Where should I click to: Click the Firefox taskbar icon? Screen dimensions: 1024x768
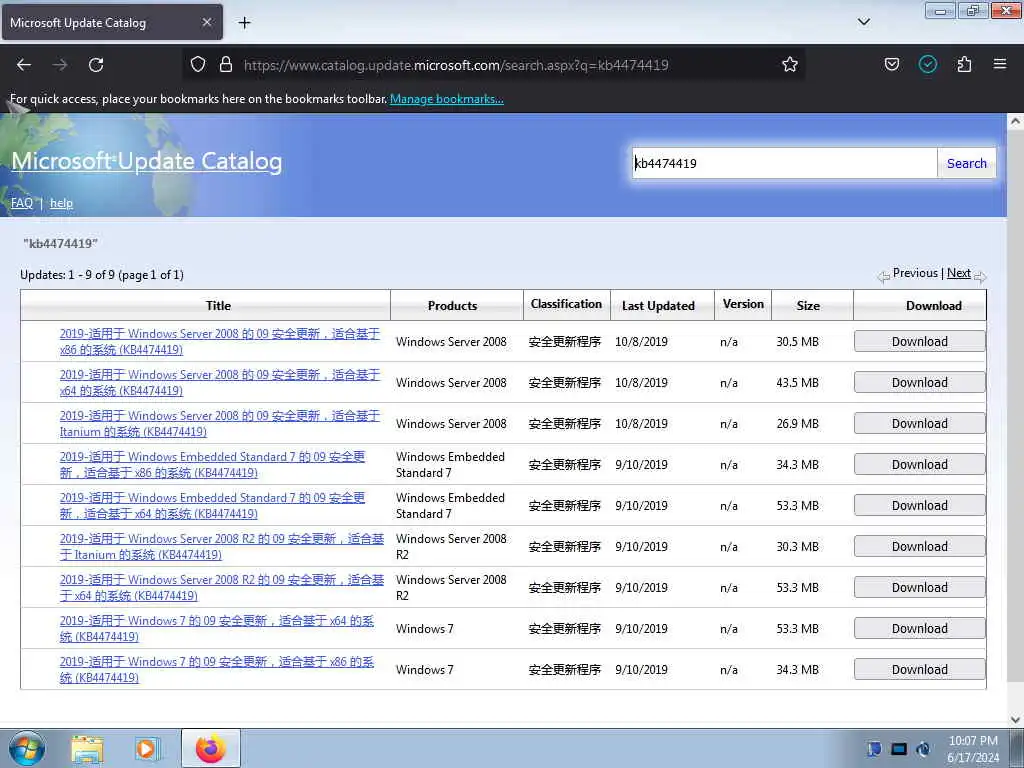click(x=210, y=748)
